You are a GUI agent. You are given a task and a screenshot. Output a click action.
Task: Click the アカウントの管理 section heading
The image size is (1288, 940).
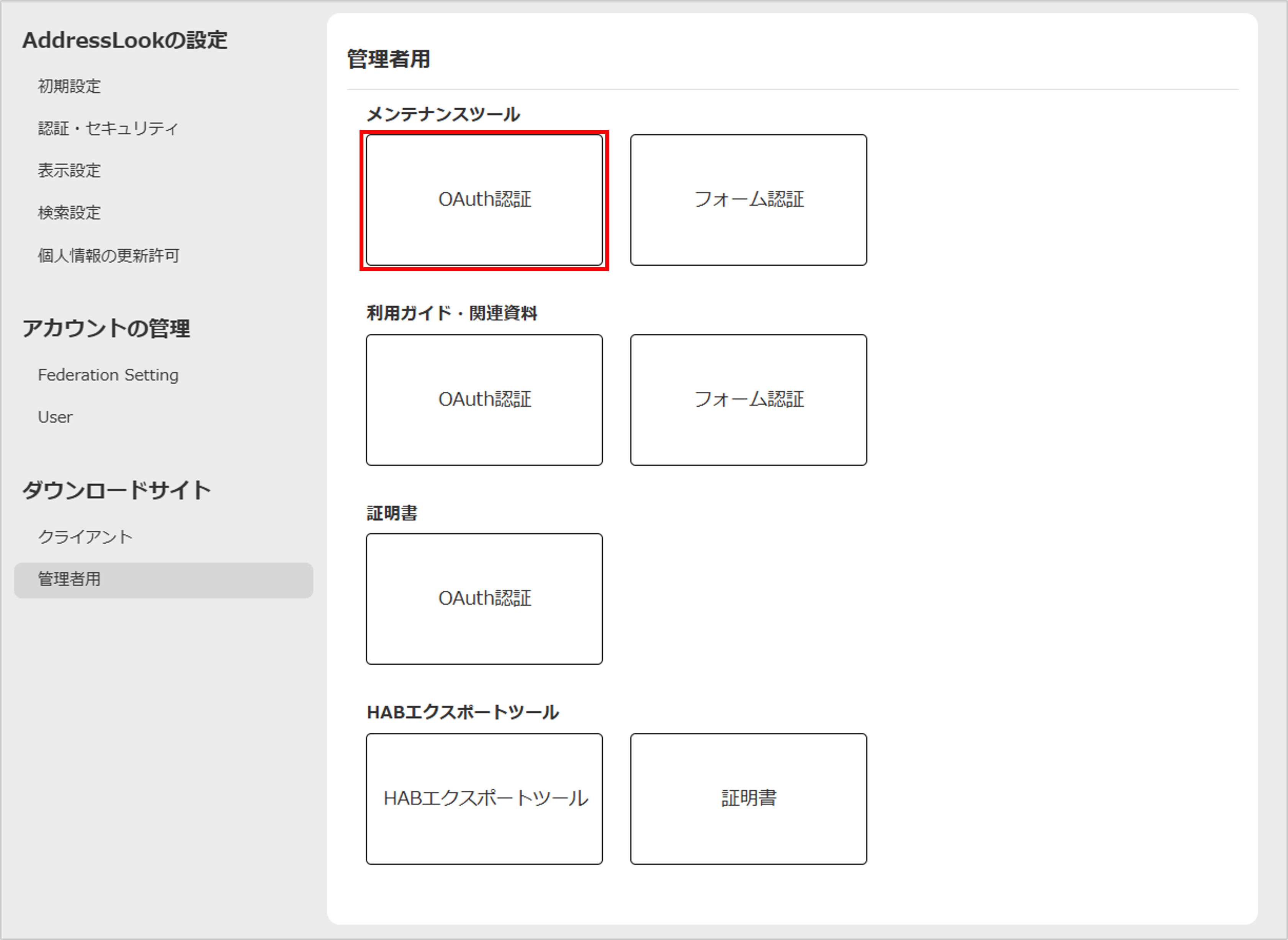(x=106, y=328)
